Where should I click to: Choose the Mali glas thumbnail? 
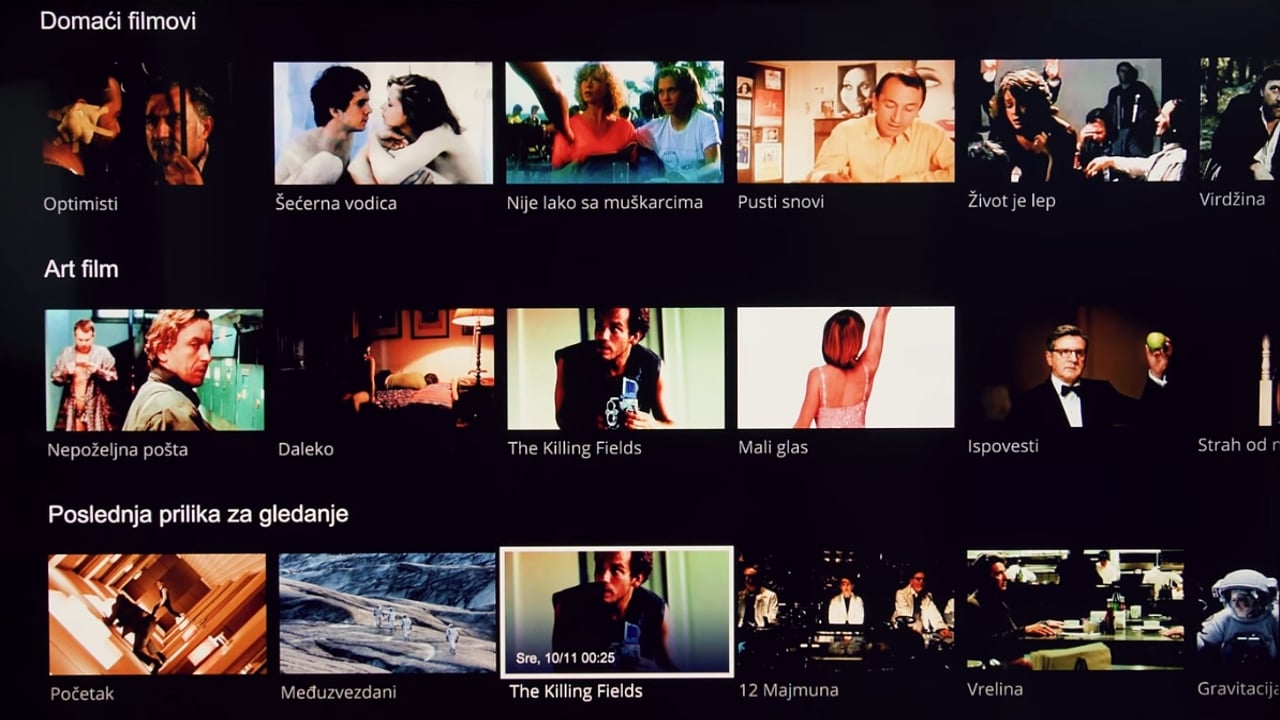(846, 367)
